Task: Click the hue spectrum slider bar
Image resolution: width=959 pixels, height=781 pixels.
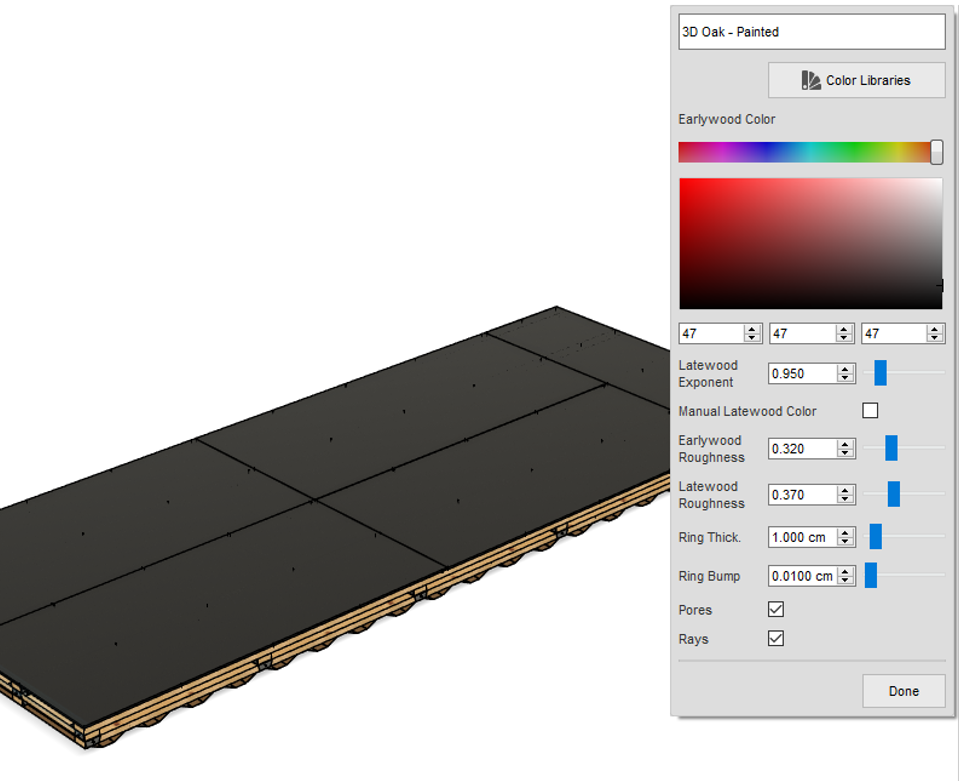Action: tap(805, 152)
